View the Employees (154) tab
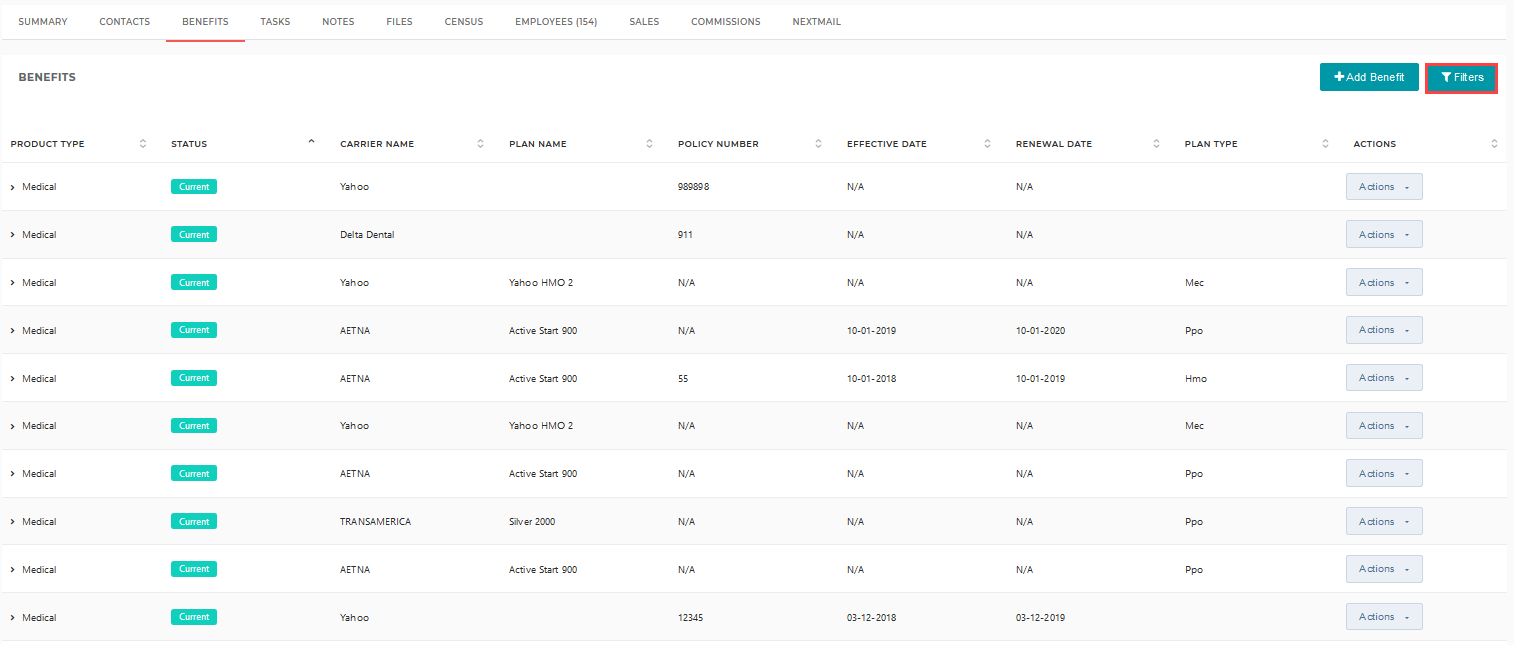This screenshot has height=645, width=1514. (x=556, y=22)
